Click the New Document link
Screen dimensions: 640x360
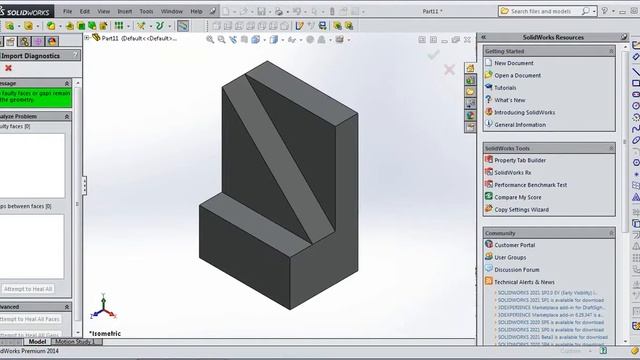[513, 63]
